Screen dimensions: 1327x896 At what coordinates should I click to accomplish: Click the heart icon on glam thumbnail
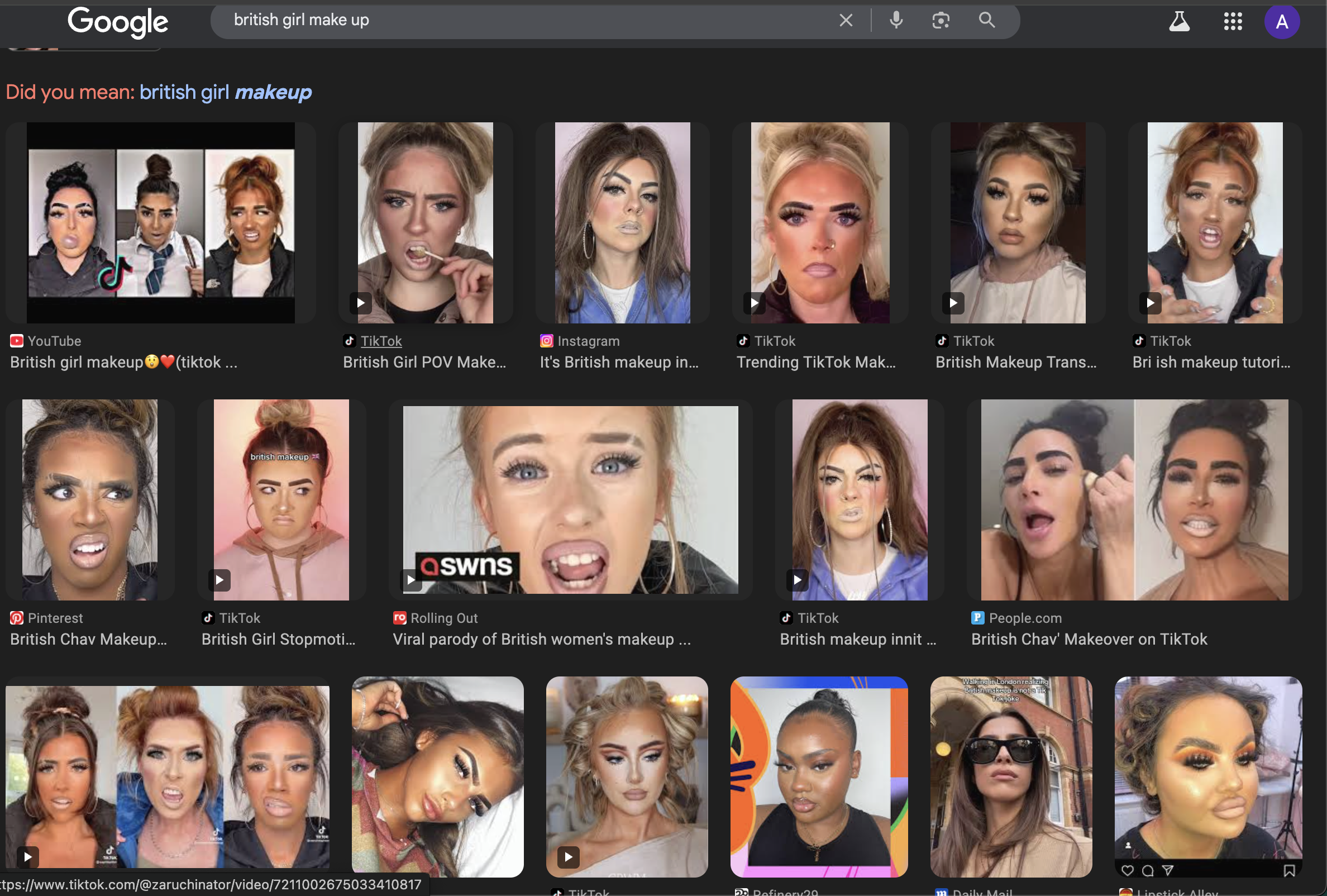pos(1127,870)
